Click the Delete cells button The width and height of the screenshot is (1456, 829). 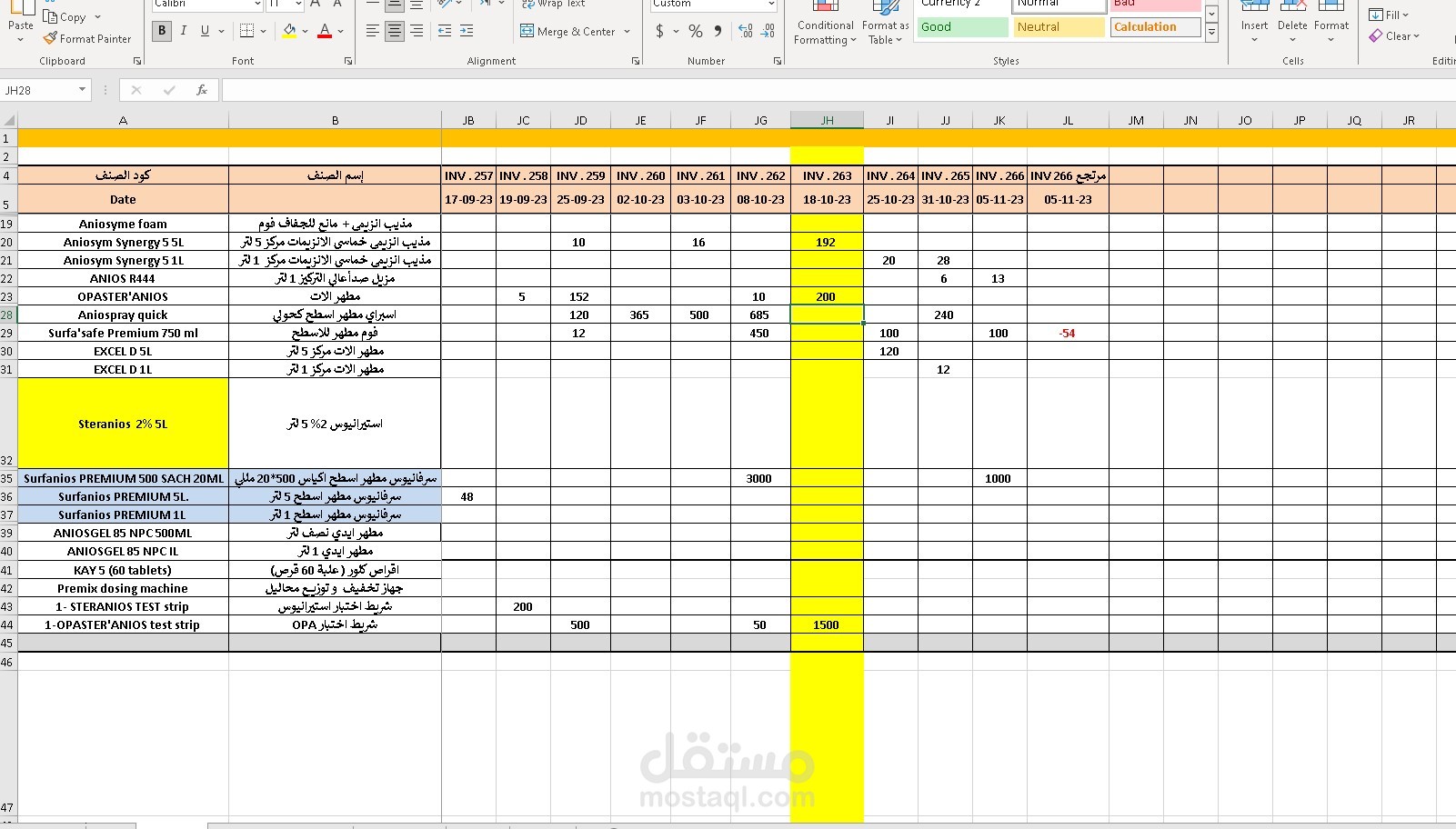coord(1292,20)
